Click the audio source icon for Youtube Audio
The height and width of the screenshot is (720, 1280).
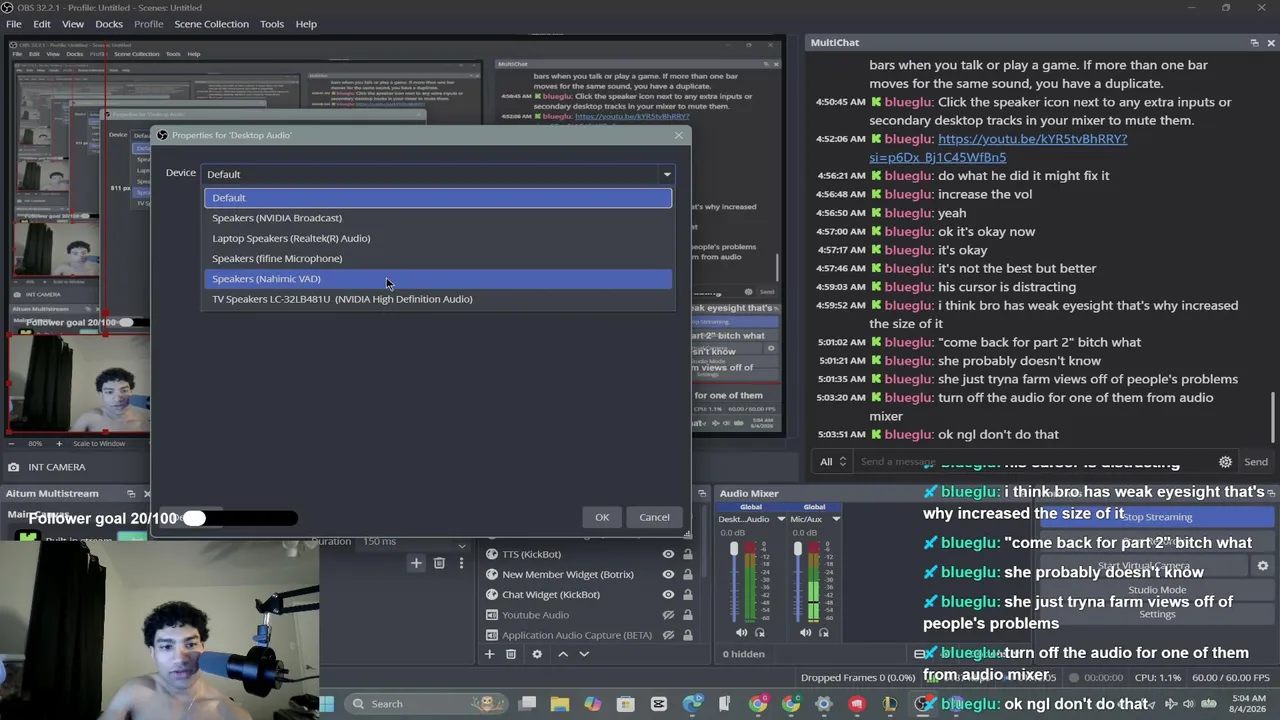click(x=491, y=615)
